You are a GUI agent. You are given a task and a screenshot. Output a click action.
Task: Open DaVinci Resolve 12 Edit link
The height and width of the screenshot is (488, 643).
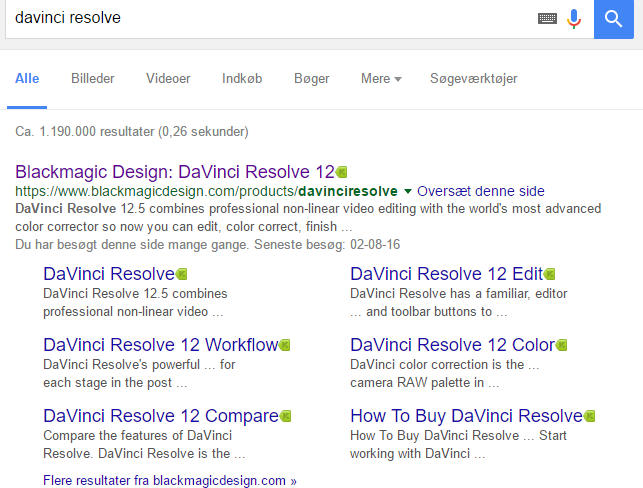(447, 274)
